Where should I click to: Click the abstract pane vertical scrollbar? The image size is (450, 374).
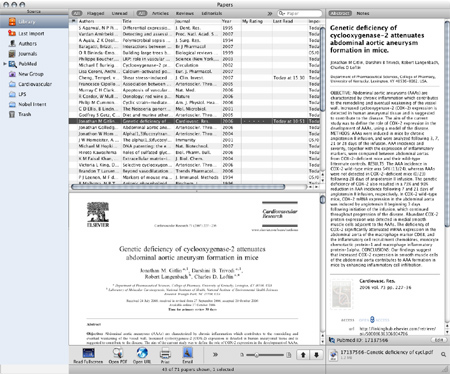(x=447, y=123)
